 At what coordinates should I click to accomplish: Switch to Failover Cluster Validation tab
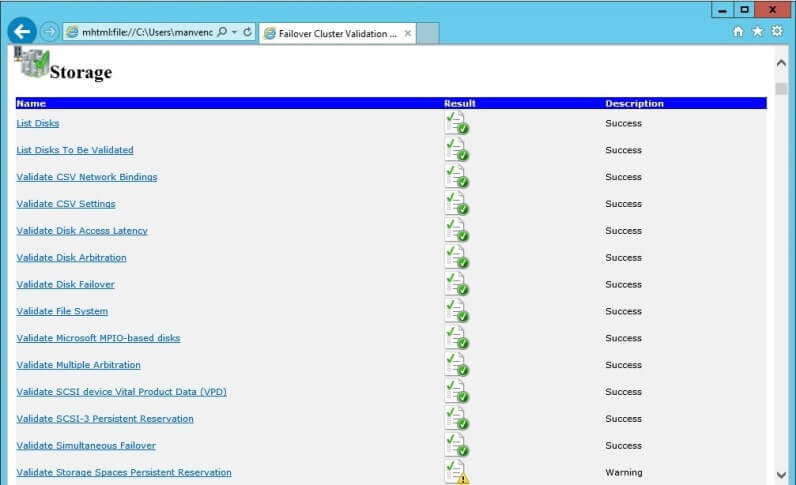[x=328, y=33]
